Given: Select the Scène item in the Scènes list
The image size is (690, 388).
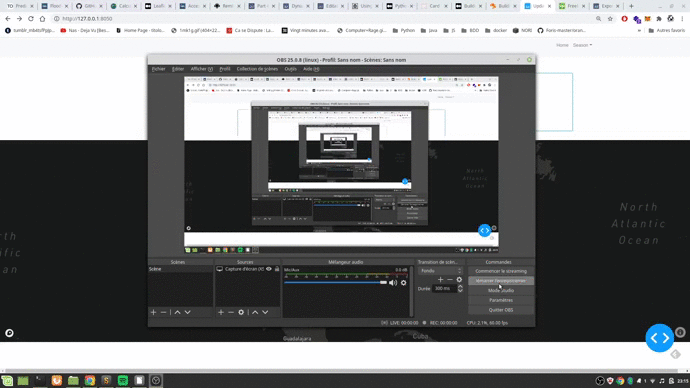Looking at the screenshot, I should (180, 269).
